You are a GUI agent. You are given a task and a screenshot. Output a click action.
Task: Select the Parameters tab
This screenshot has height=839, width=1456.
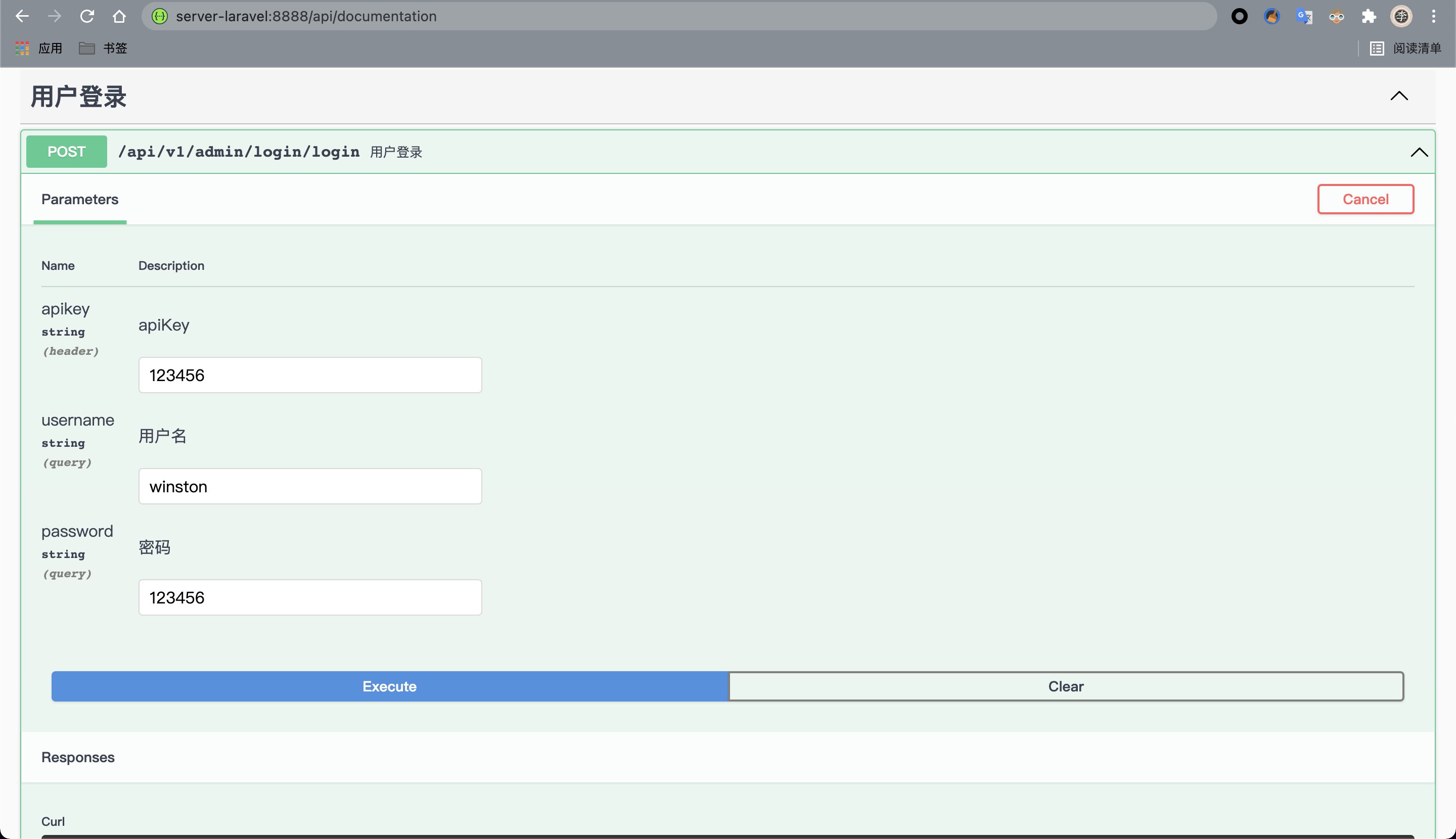[79, 199]
